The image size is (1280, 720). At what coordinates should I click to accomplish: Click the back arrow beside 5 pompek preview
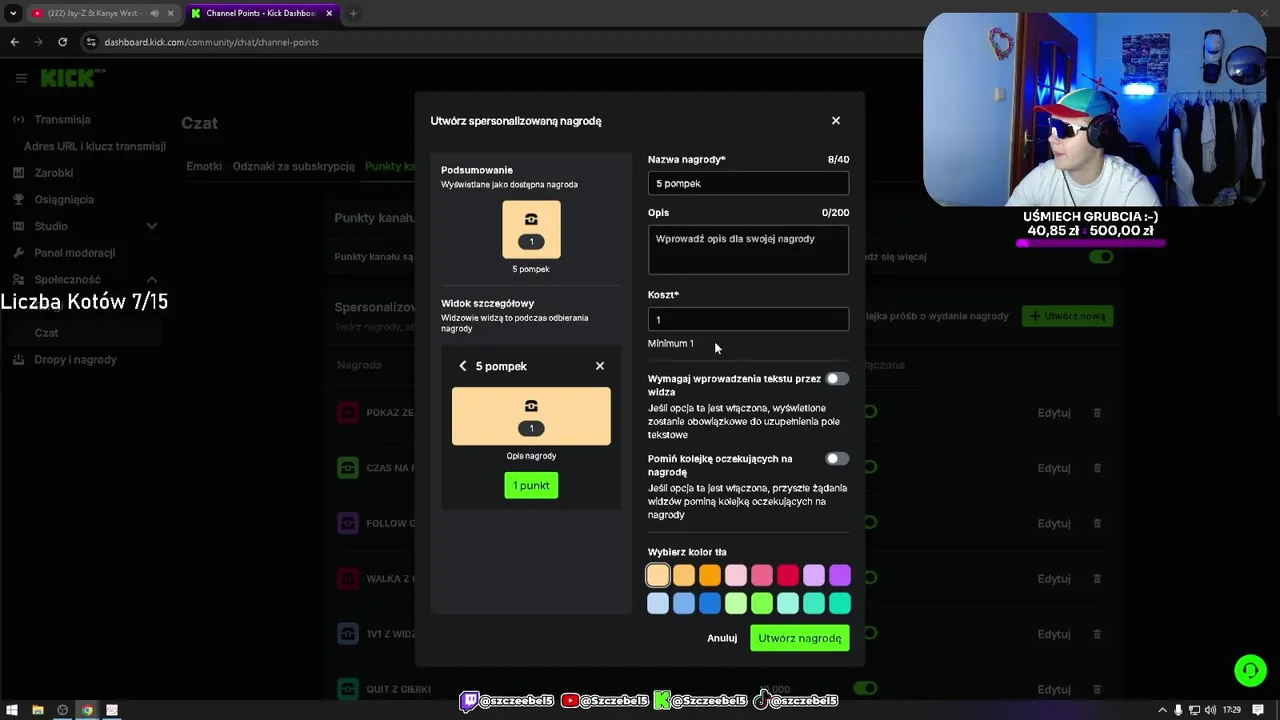(x=463, y=366)
